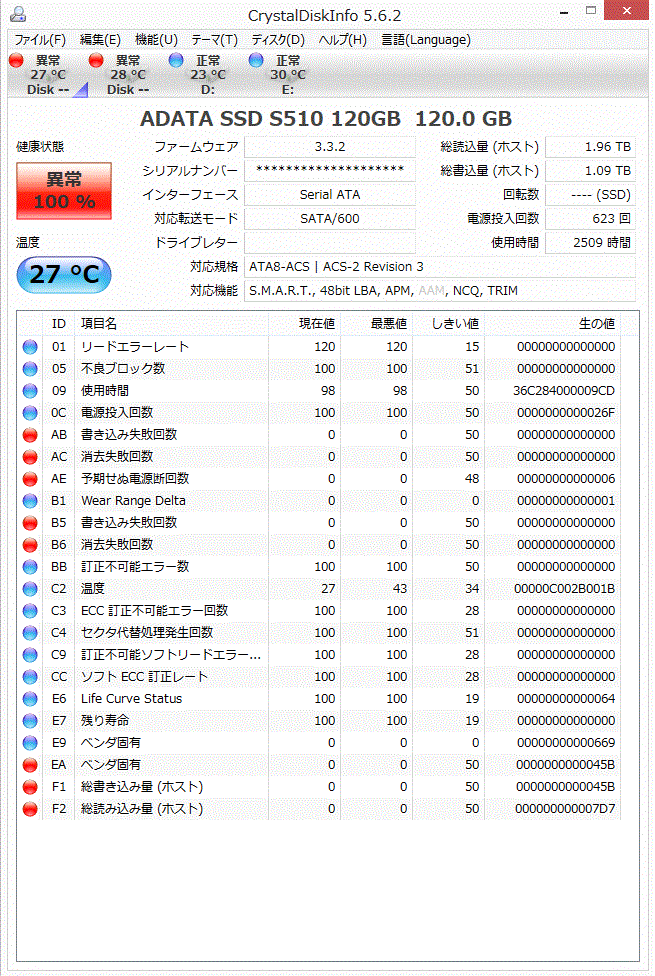655x976 pixels.
Task: Click the 対応機能 features field with TRIM
Action: click(x=440, y=291)
